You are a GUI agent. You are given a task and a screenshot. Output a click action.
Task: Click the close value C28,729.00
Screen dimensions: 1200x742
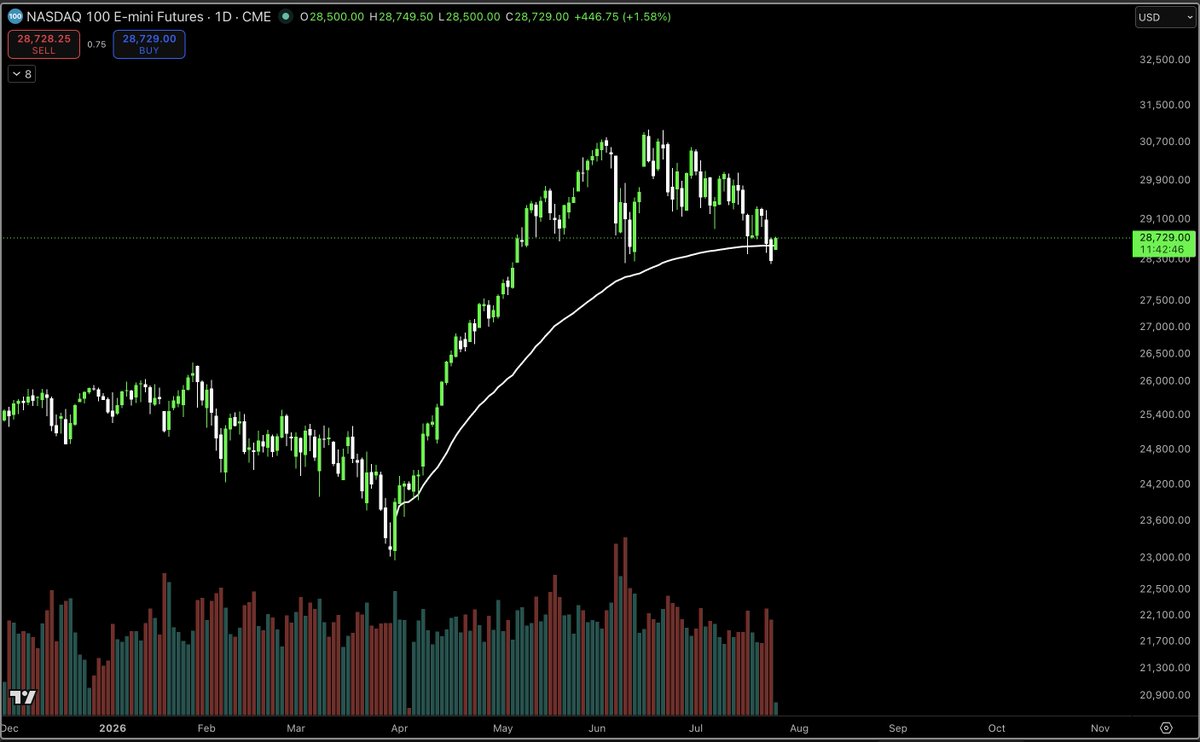537,17
